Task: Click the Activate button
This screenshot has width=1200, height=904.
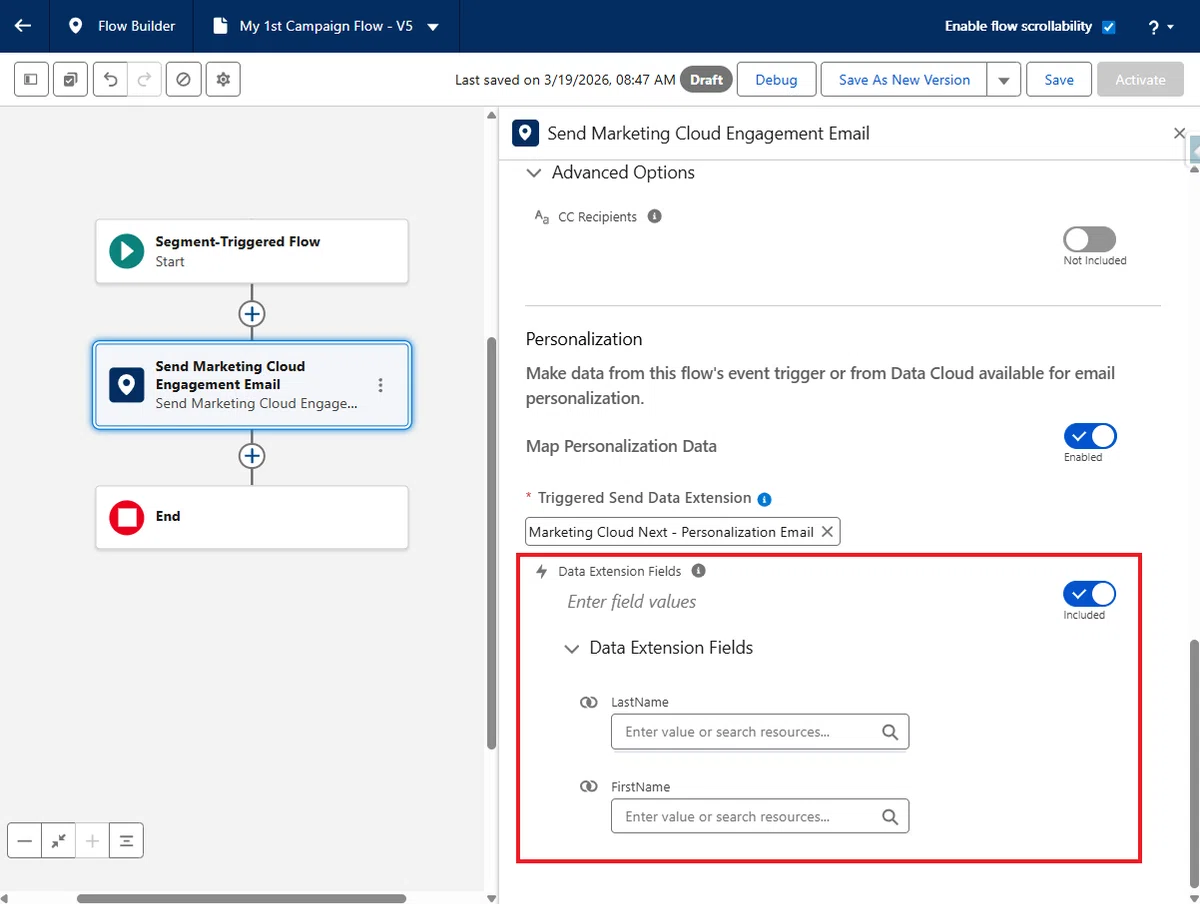Action: click(1140, 80)
